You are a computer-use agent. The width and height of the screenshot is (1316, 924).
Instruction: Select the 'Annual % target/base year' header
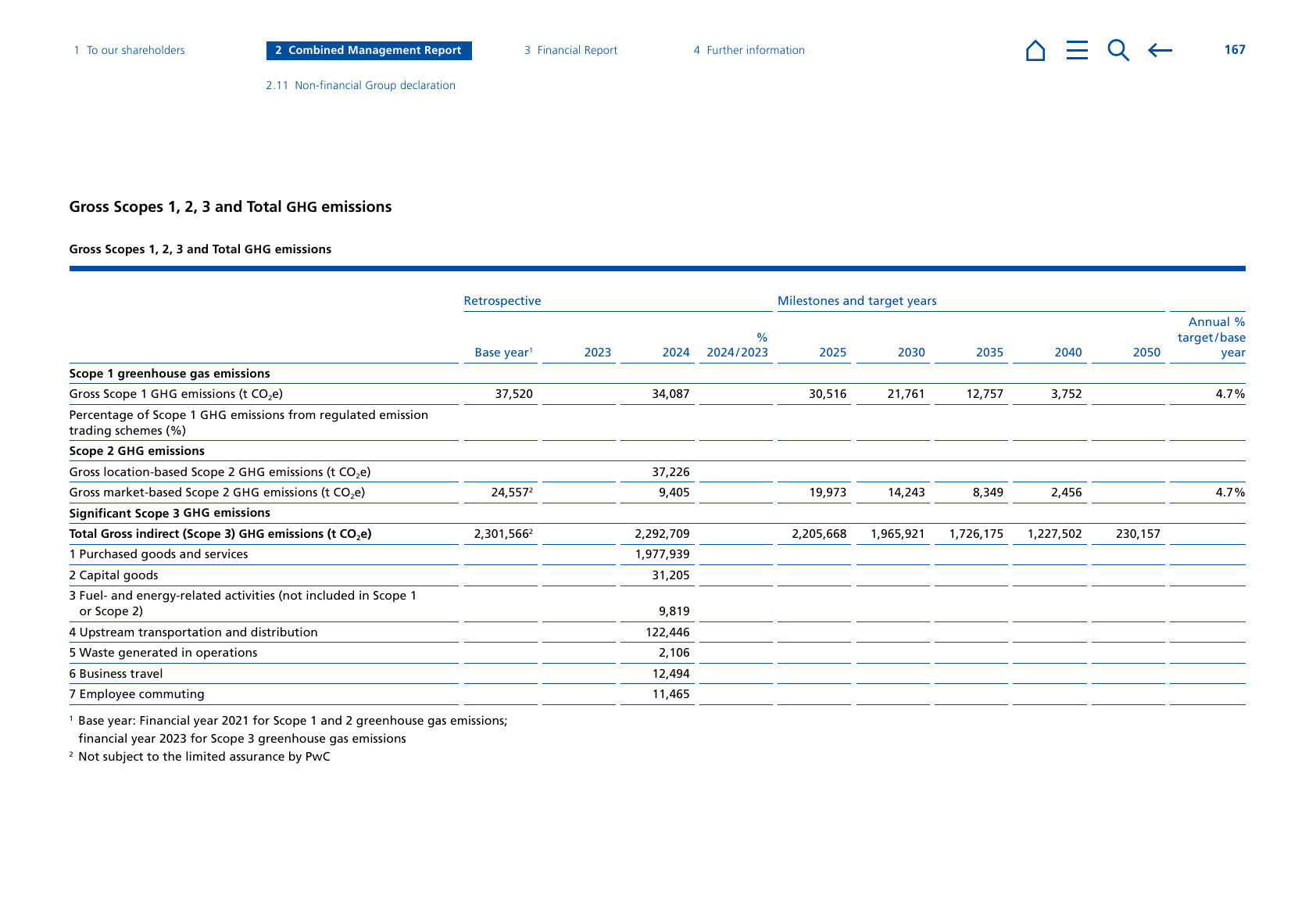(1211, 337)
